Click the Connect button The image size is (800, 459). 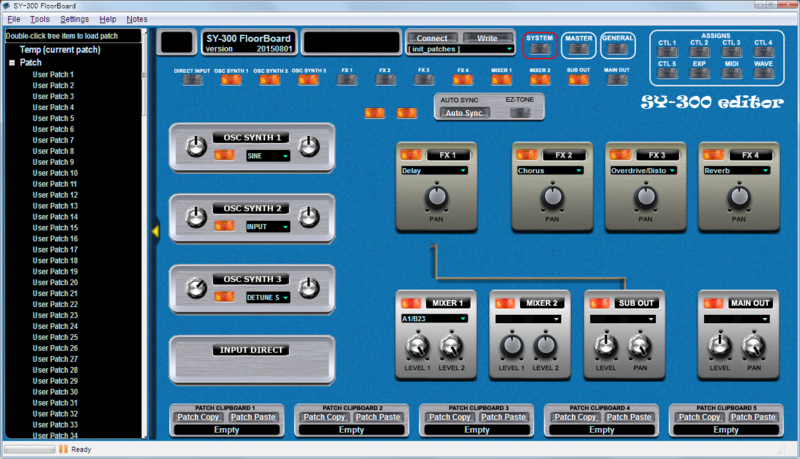[x=432, y=38]
